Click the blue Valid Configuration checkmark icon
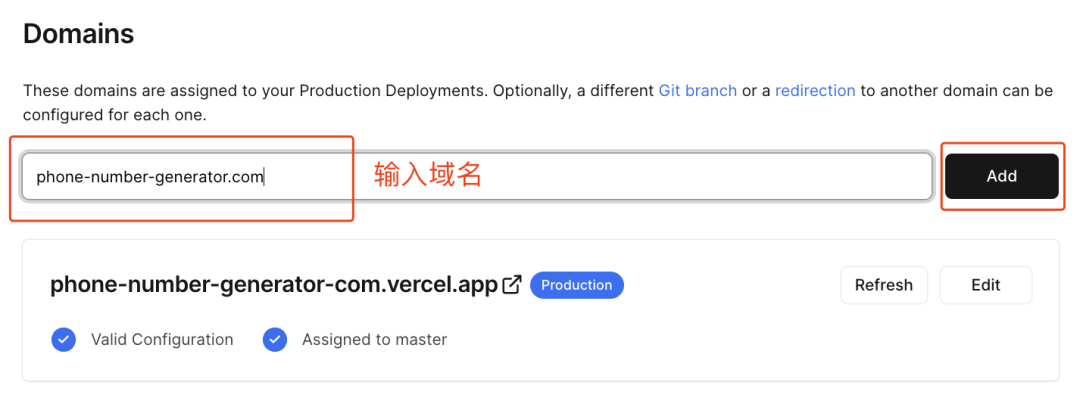The image size is (1080, 410). (63, 340)
